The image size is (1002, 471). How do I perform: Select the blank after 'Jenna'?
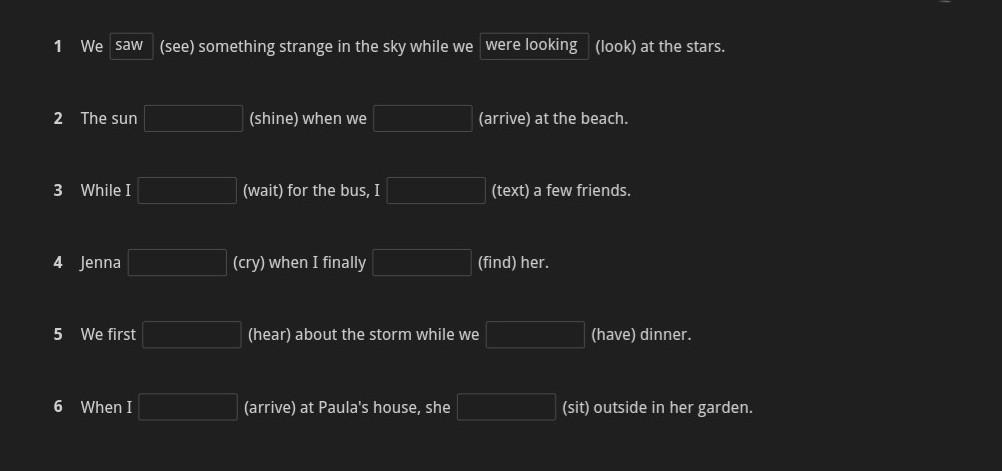coord(177,262)
